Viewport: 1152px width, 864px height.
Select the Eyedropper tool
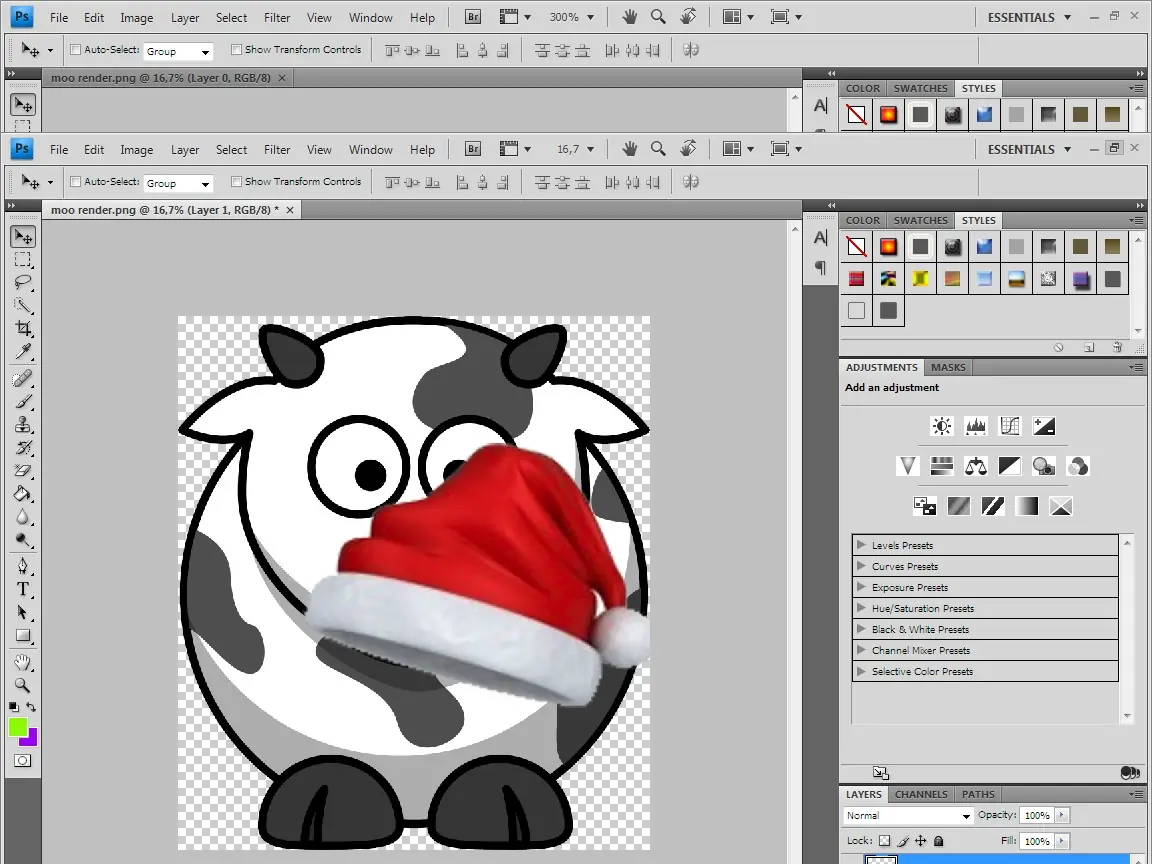[x=23, y=351]
